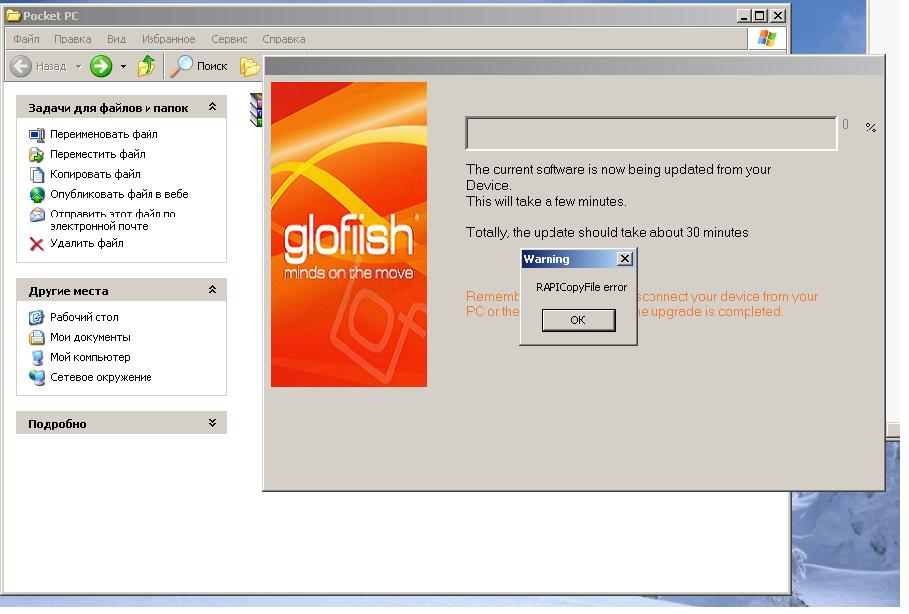Open the Правка menu

72,39
